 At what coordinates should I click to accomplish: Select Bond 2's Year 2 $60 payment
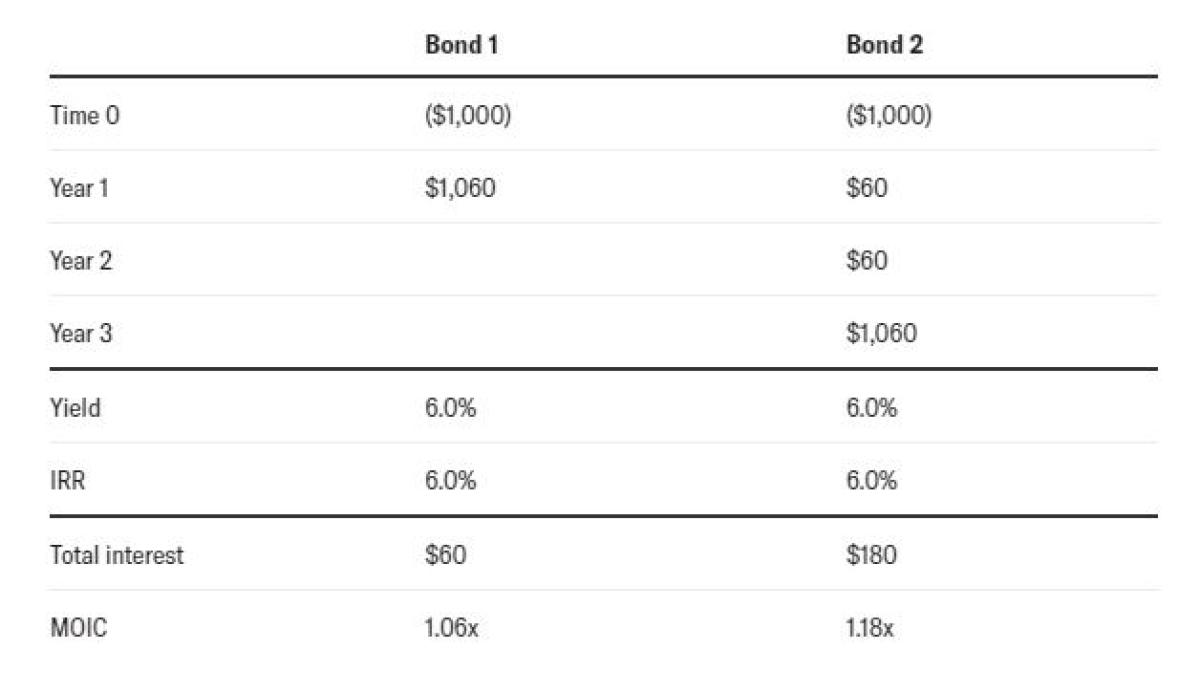tap(867, 261)
